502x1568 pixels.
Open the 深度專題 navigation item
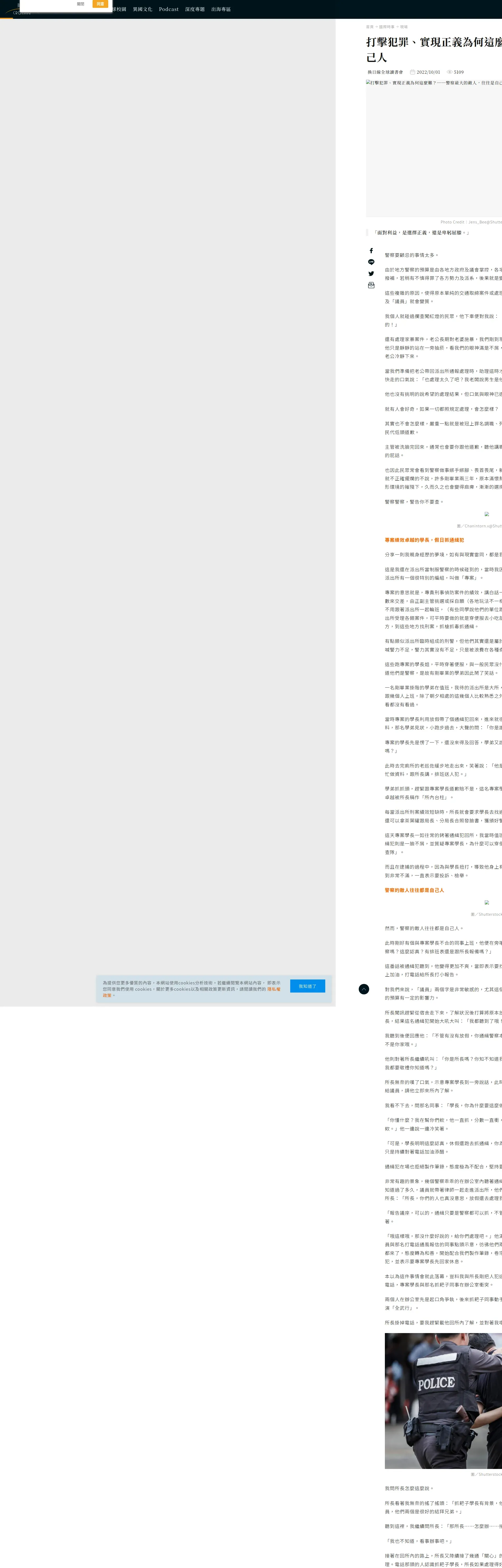click(195, 9)
